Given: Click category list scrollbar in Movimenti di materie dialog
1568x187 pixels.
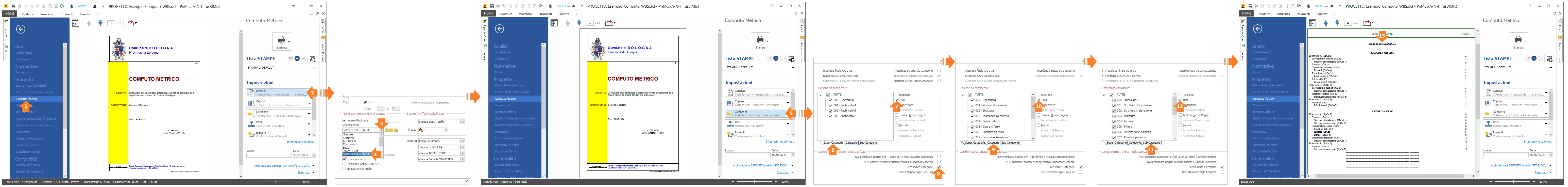Looking at the screenshot, I should click(x=1032, y=116).
